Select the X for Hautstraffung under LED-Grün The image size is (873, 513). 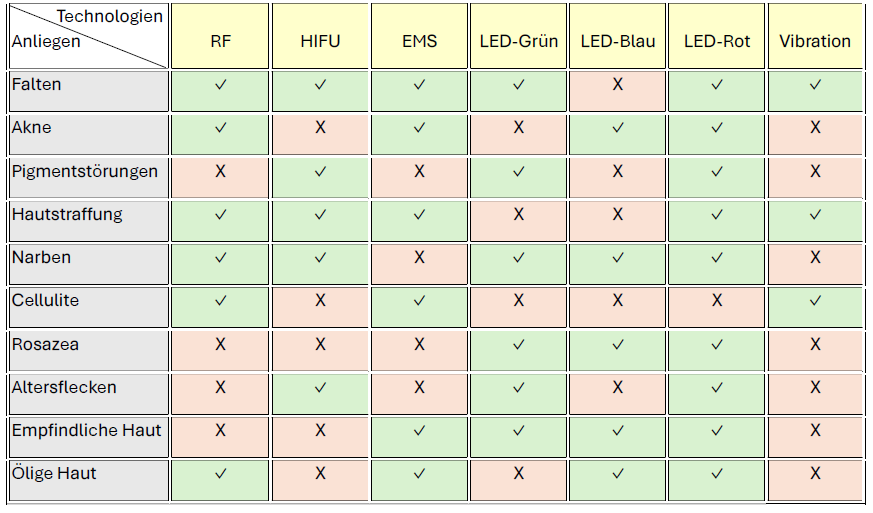[x=518, y=215]
